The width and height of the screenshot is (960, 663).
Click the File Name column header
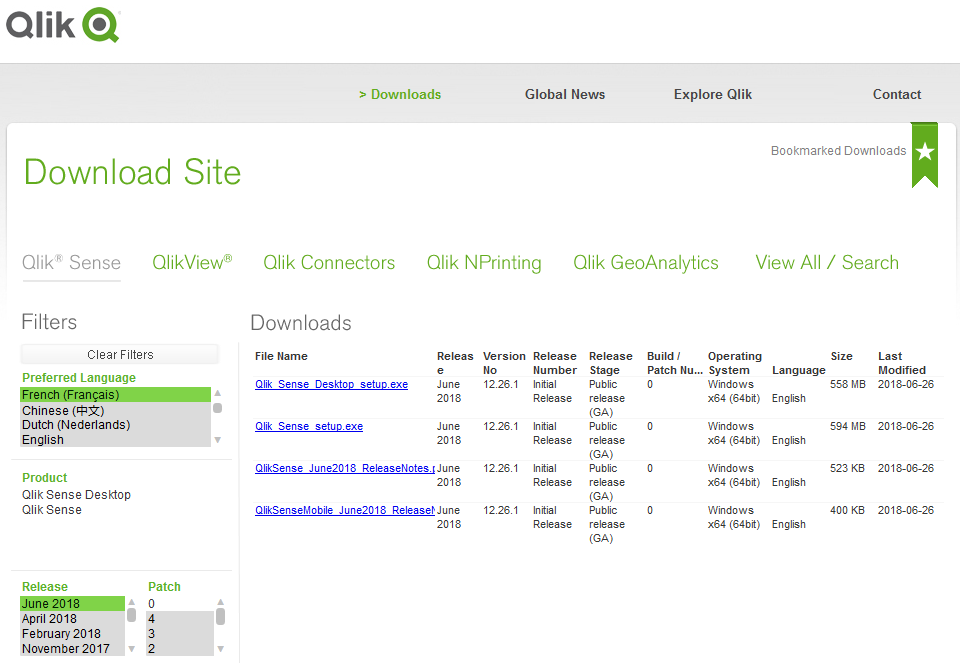click(281, 356)
